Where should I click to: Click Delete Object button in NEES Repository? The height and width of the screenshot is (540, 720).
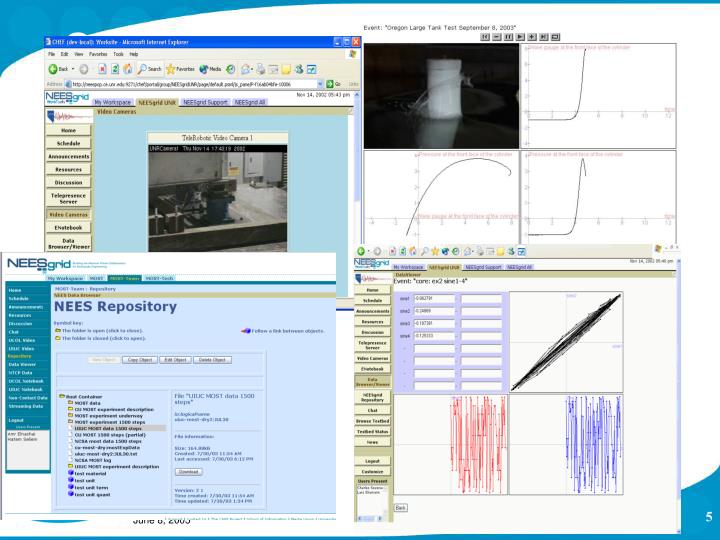(x=212, y=360)
